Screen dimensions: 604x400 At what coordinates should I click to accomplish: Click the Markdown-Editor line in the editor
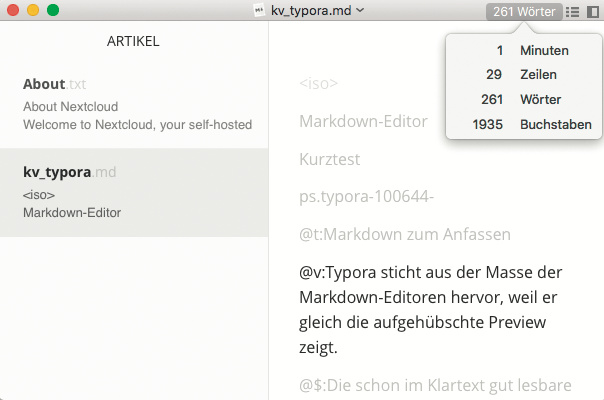tap(363, 122)
